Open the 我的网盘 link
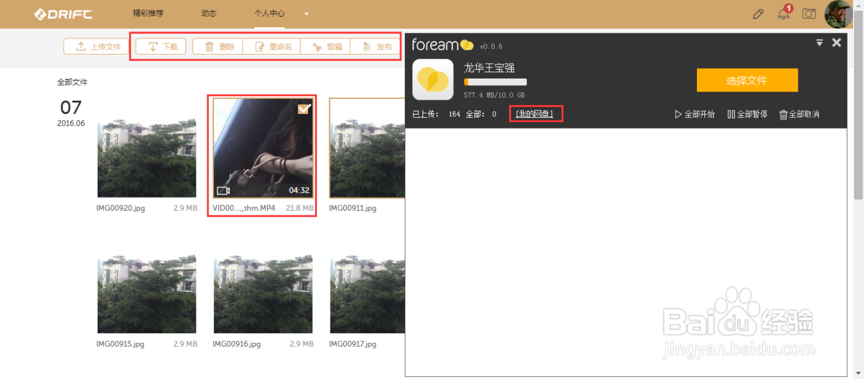Image resolution: width=864 pixels, height=379 pixels. tap(534, 114)
